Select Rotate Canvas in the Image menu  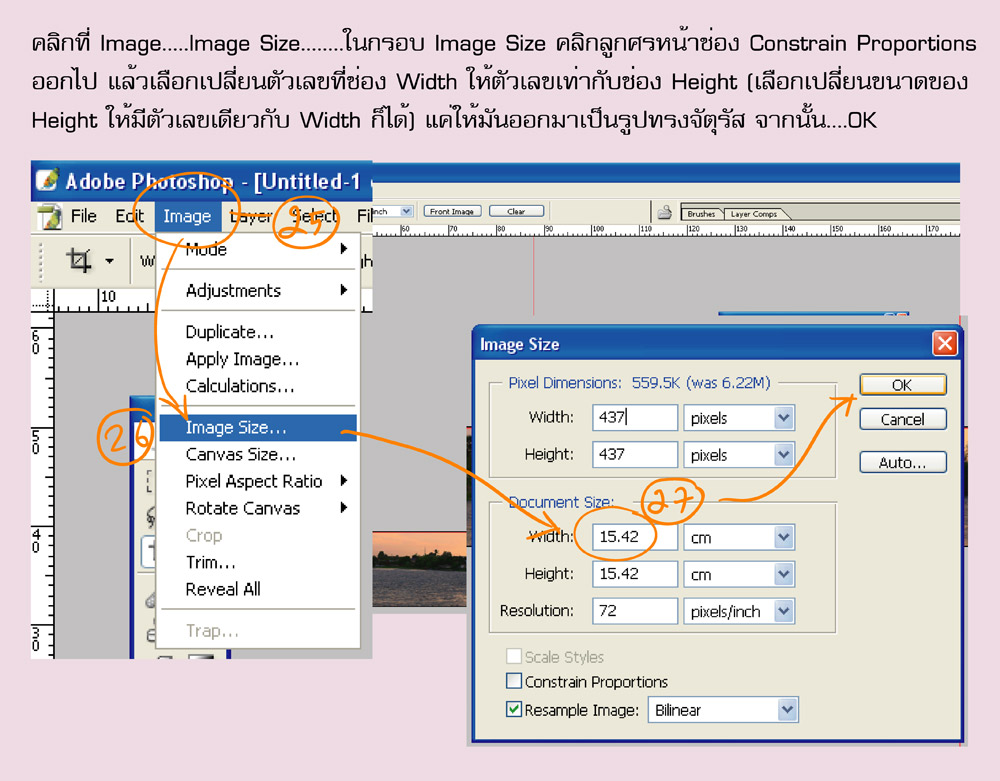[x=242, y=508]
